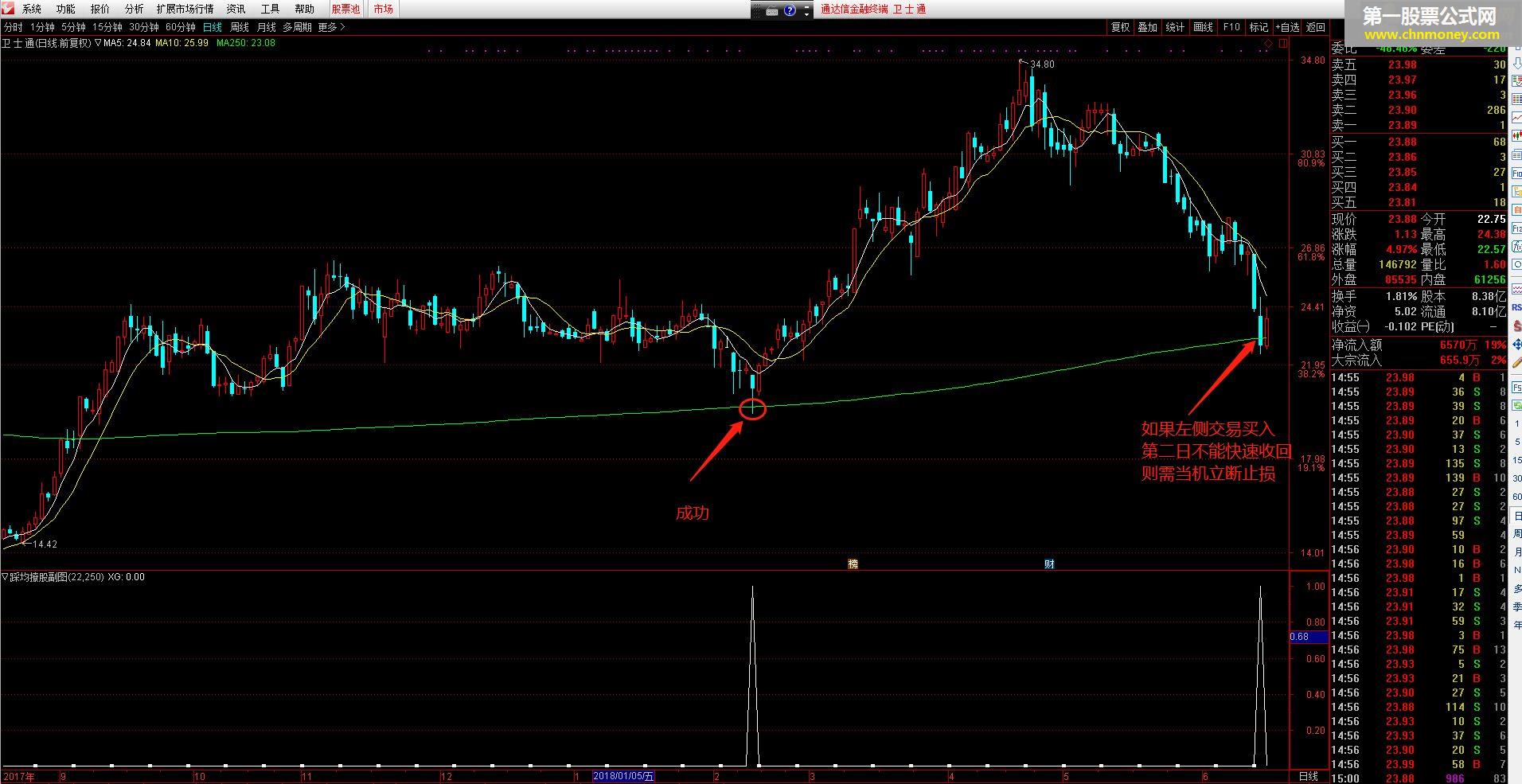Open the 系统 menu

[x=32, y=9]
